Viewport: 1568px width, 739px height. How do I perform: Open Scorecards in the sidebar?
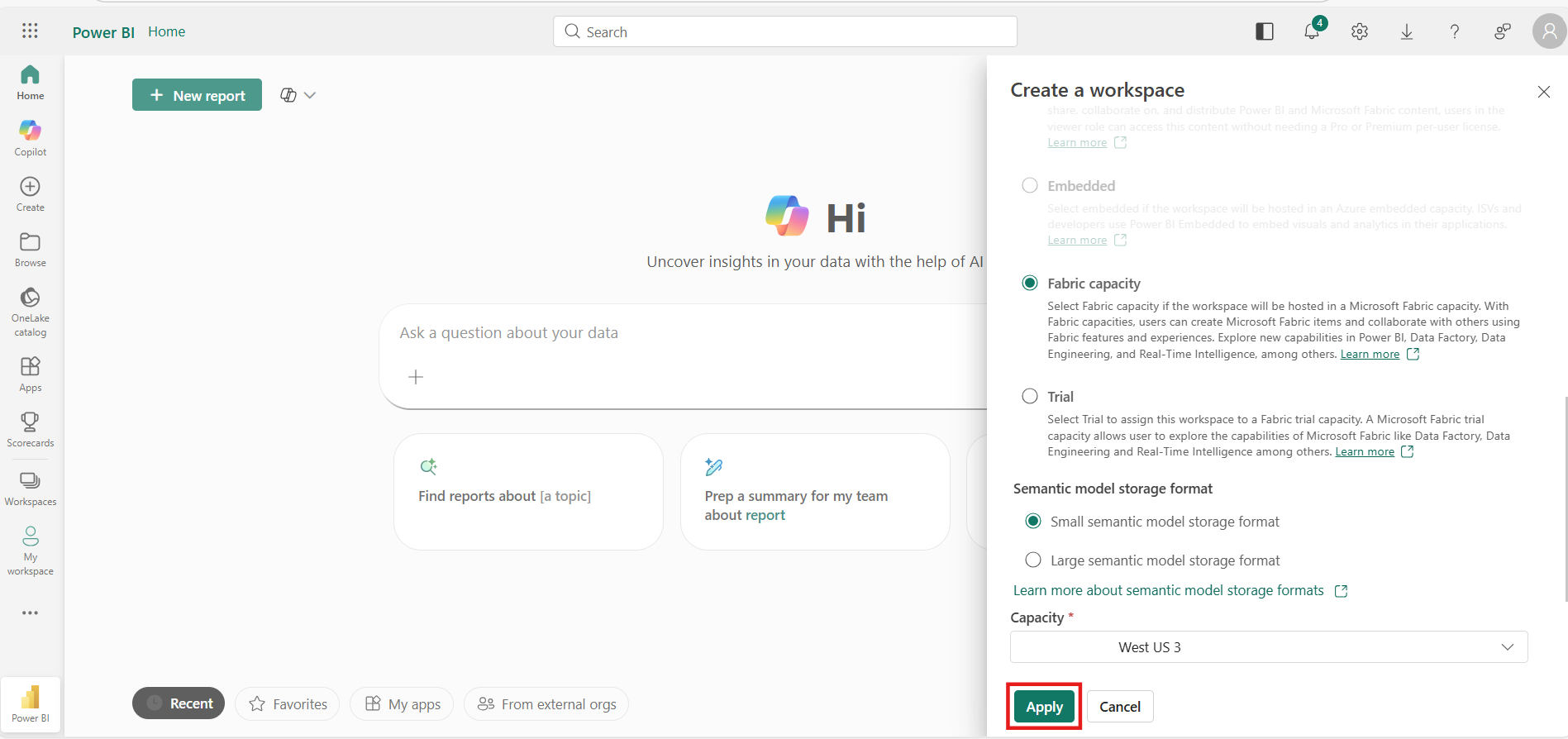point(31,430)
